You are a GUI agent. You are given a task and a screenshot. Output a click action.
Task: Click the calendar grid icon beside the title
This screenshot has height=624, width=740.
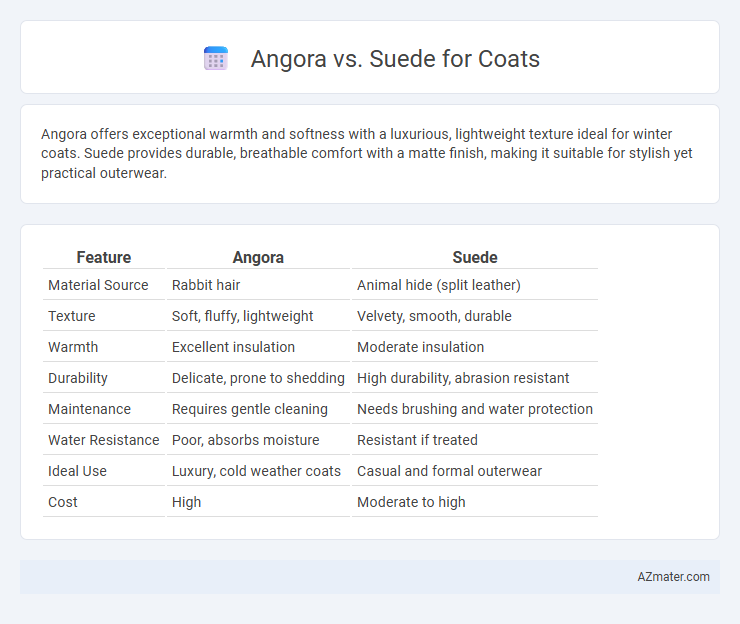216,59
